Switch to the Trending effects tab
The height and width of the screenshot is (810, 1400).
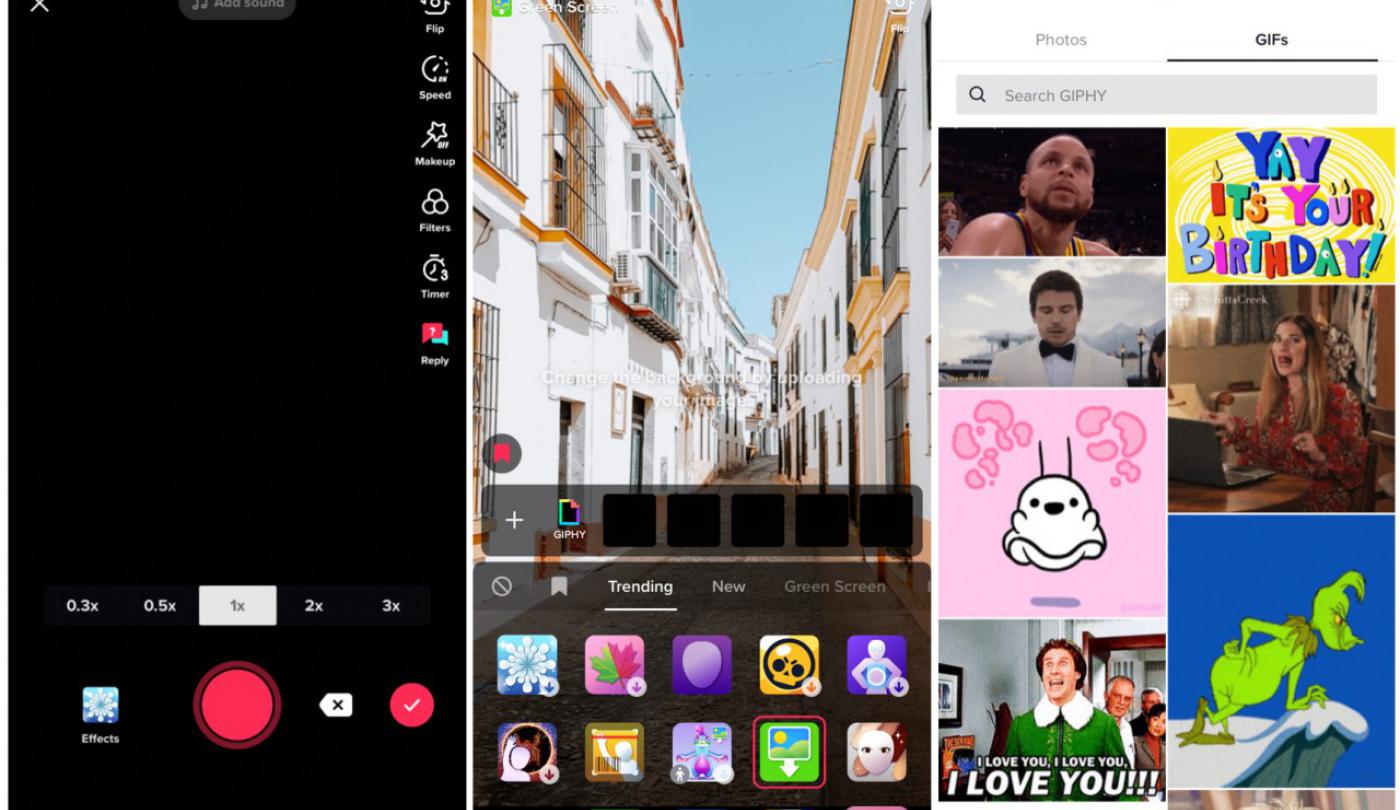(x=641, y=587)
